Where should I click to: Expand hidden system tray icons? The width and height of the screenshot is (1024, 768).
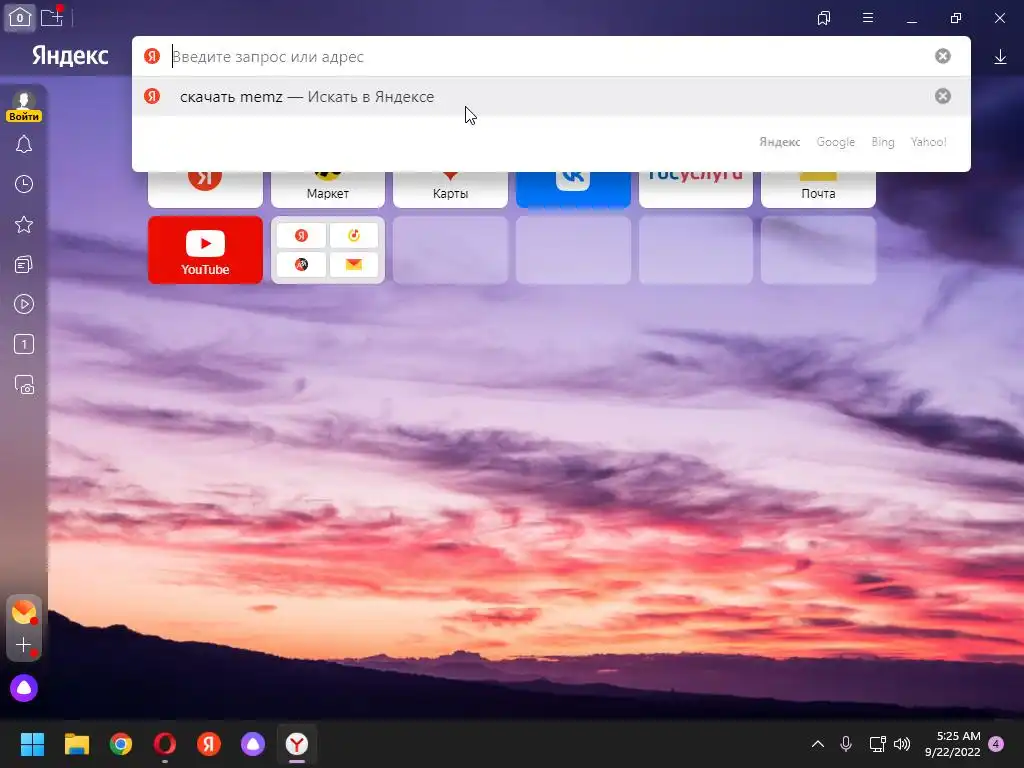tap(818, 744)
